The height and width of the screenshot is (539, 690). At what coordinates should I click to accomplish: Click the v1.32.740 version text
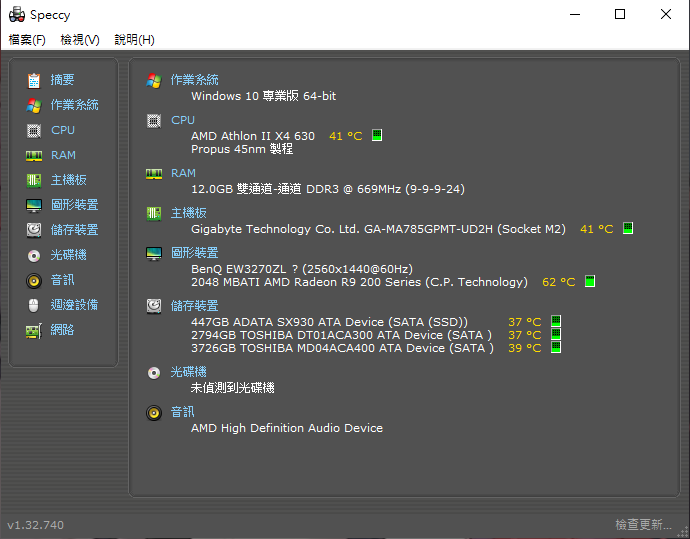[36, 525]
